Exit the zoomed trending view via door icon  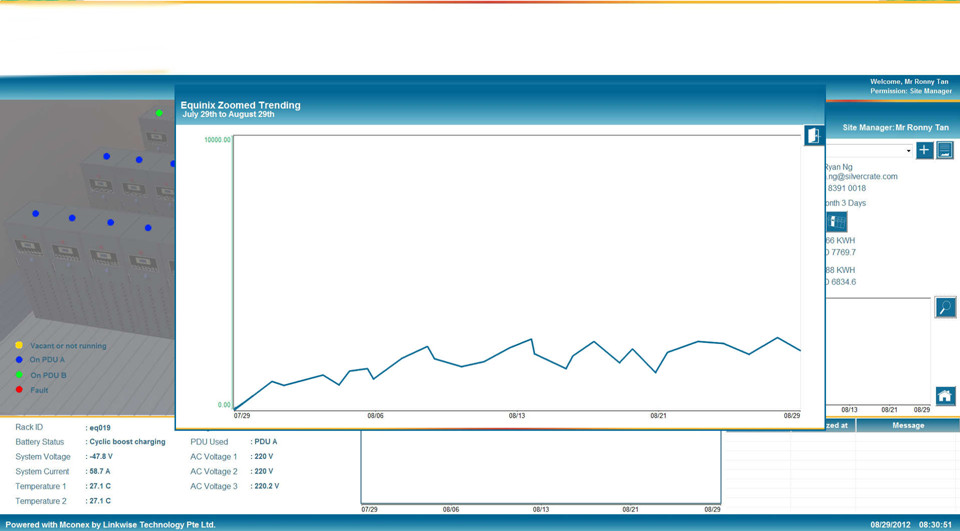click(x=813, y=135)
